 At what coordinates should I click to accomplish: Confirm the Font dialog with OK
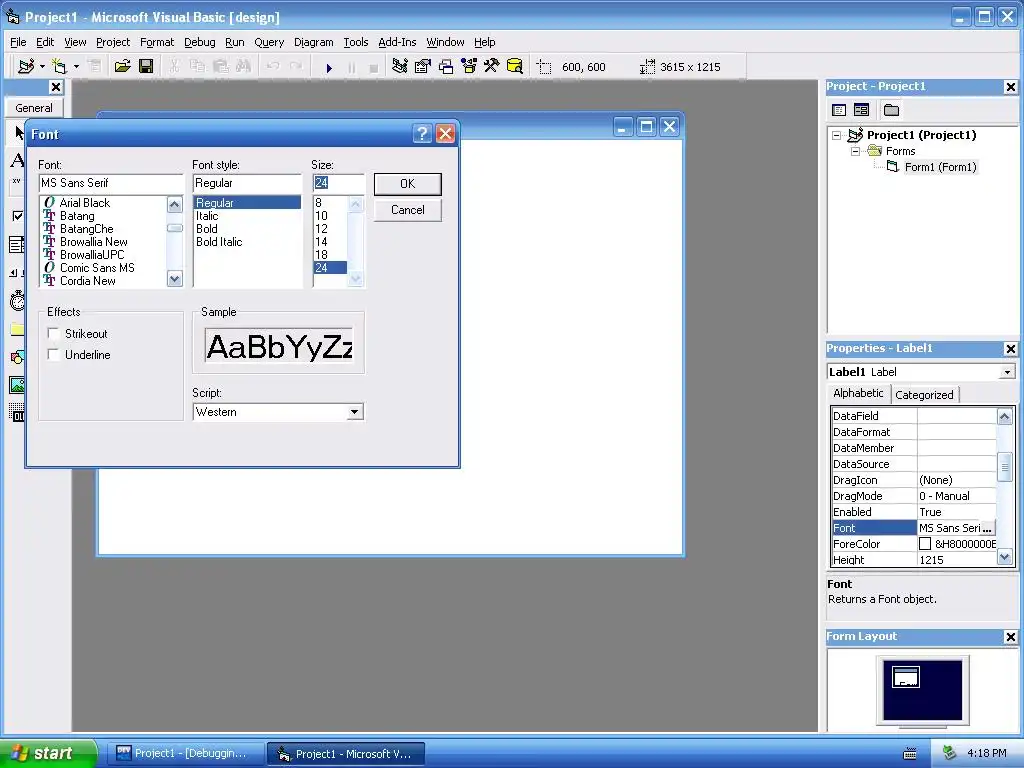point(408,184)
